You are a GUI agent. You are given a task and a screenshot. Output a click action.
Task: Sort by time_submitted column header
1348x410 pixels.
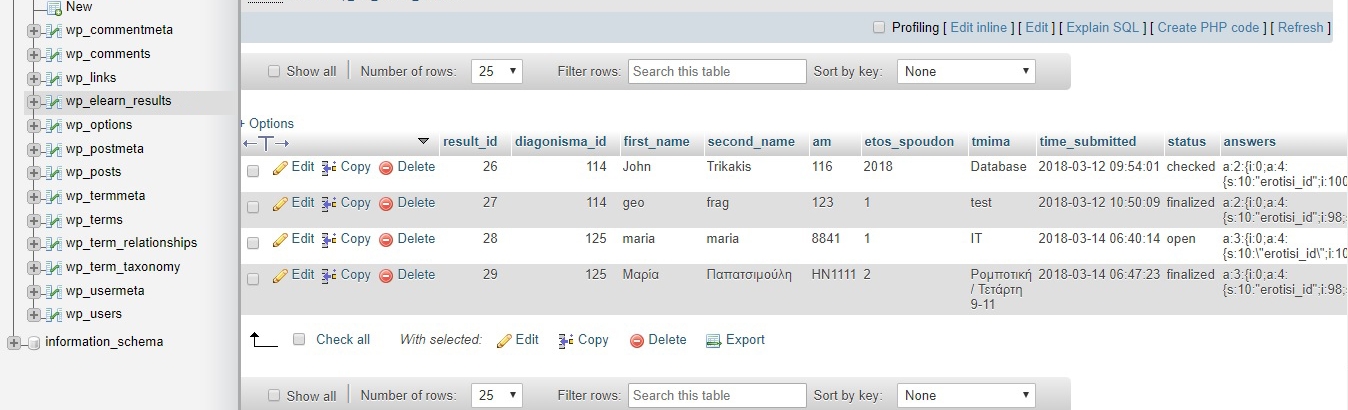[1088, 142]
